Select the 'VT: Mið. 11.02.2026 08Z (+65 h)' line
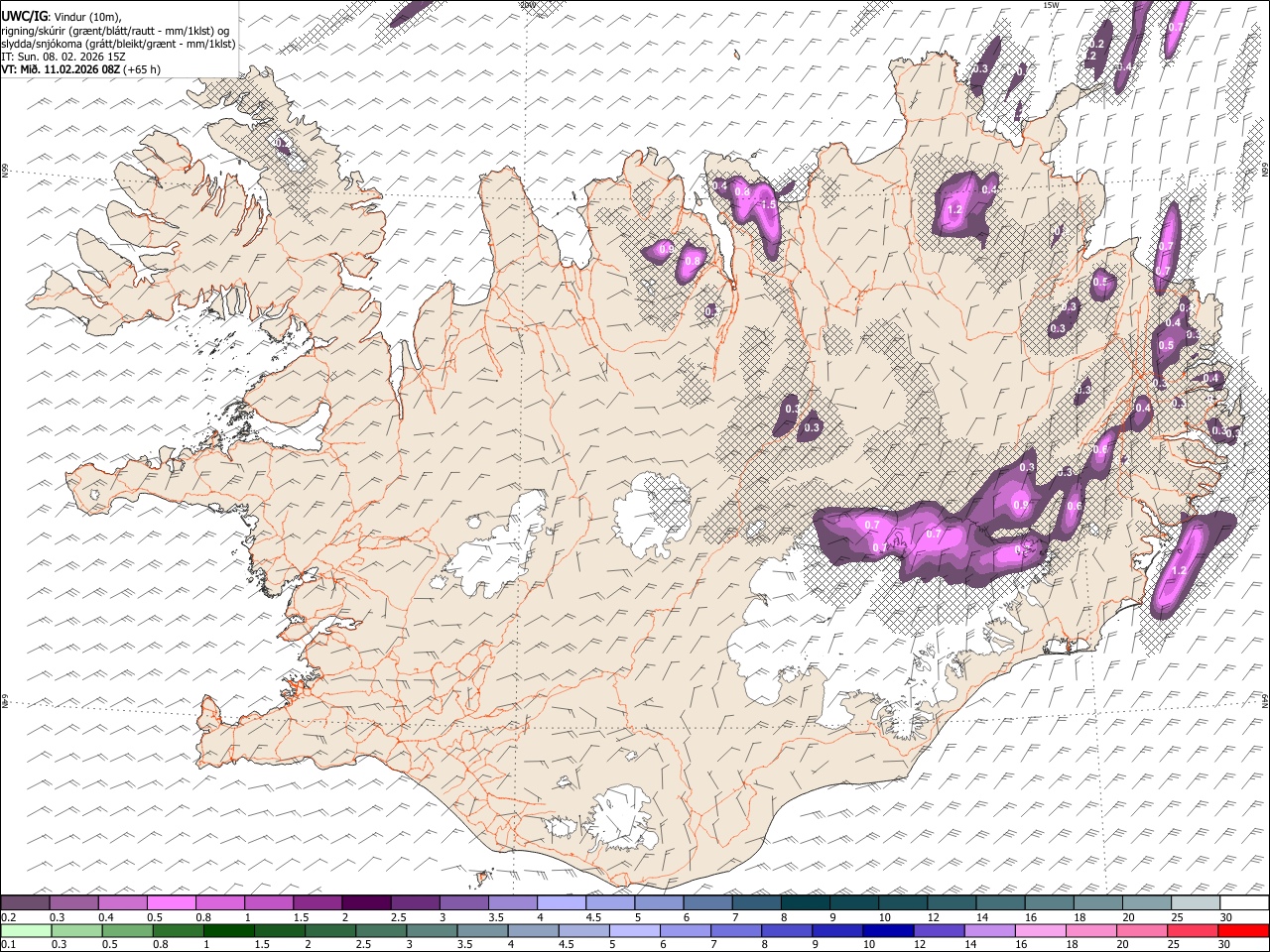 81,69
